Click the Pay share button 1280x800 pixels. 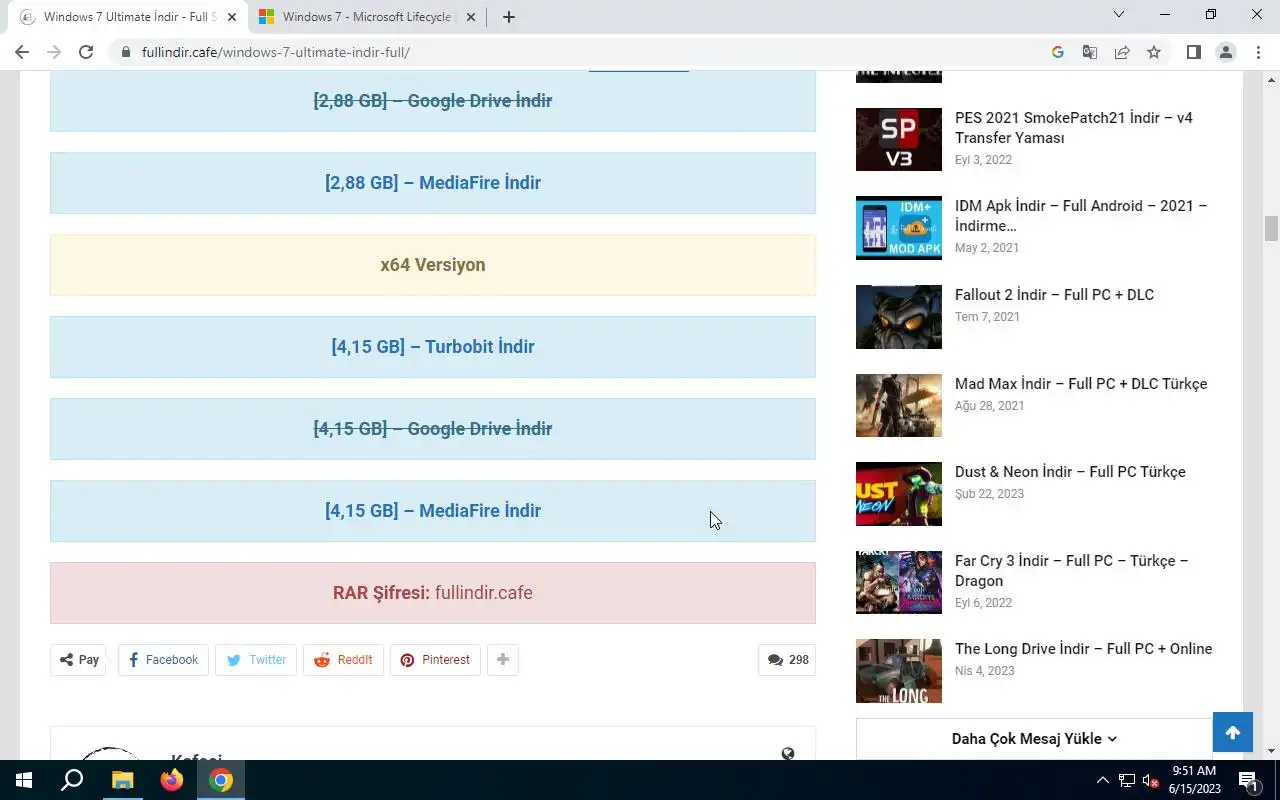pos(78,660)
